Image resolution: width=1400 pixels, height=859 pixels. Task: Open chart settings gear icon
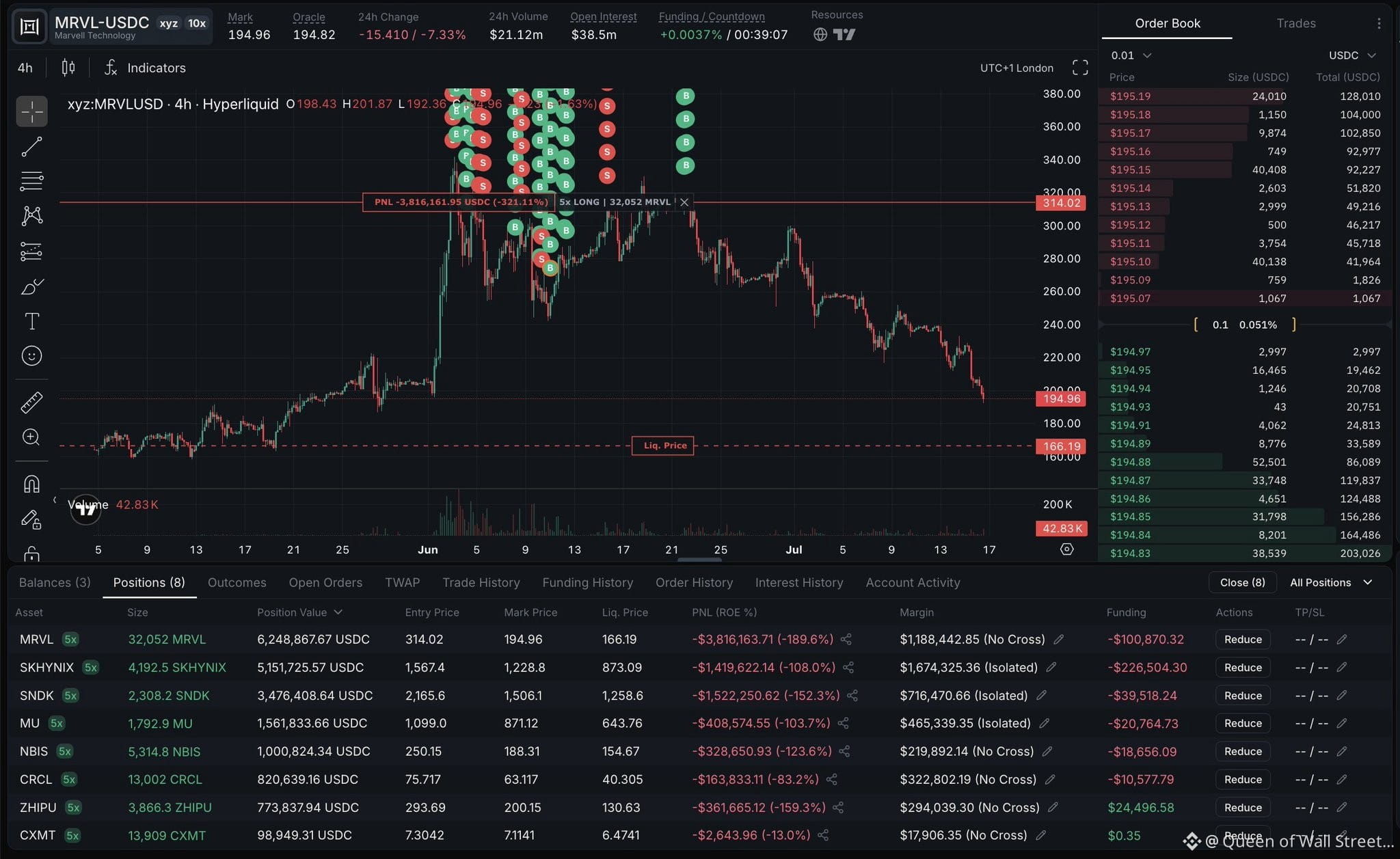tap(1066, 549)
